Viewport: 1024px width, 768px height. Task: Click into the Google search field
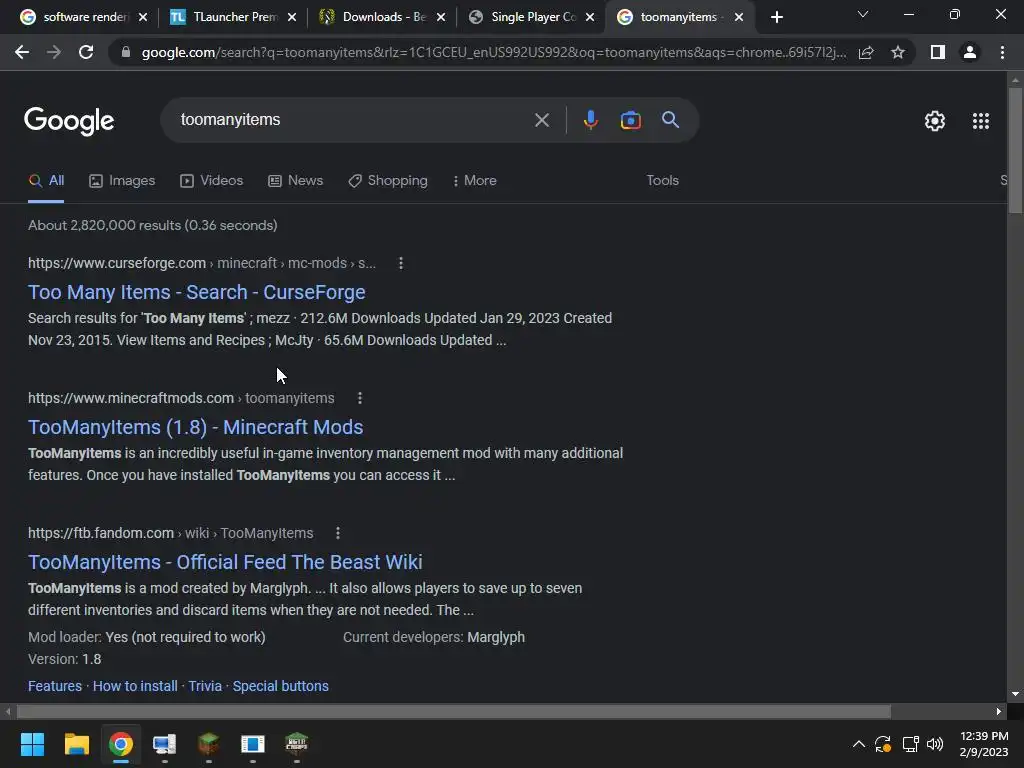353,120
